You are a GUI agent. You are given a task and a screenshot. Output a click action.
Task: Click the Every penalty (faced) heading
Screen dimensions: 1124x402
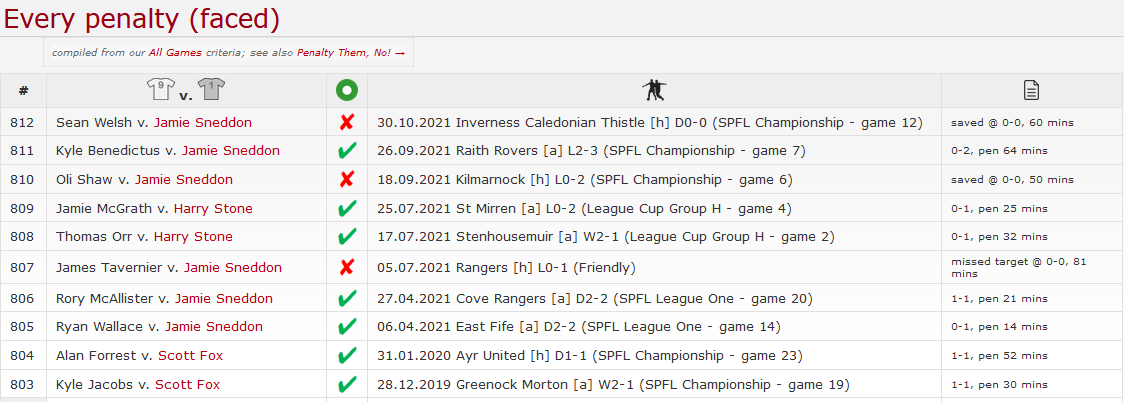pos(142,19)
